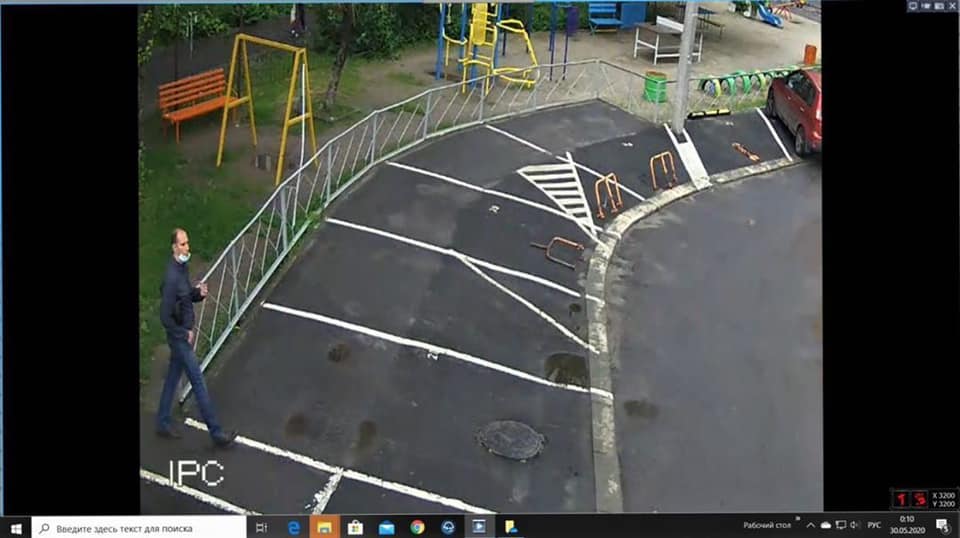Viewport: 960px width, 538px height.
Task: Open Microsoft Store from the taskbar
Action: 355,527
